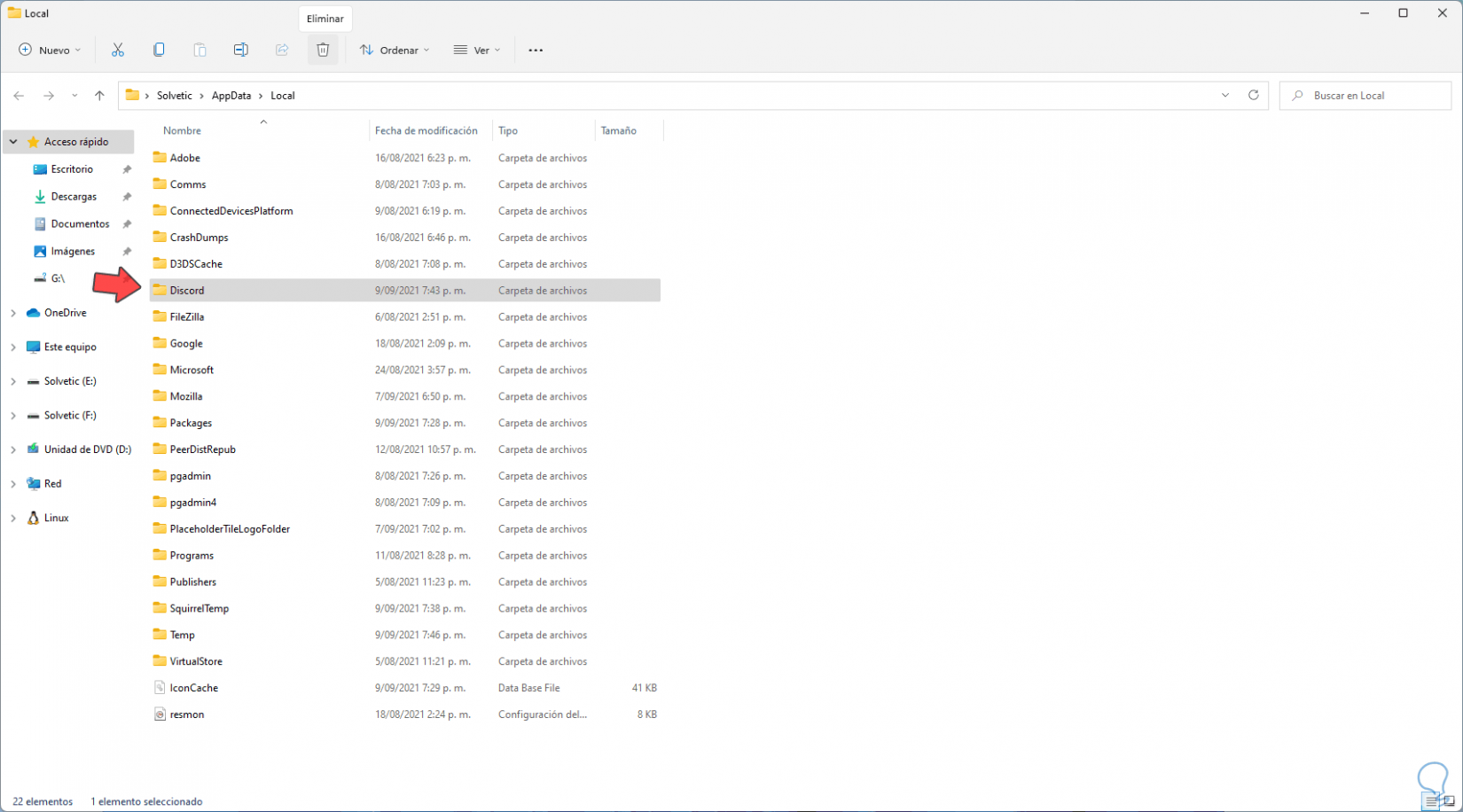1463x812 pixels.
Task: Select the pgadmin4 folder name
Action: coord(193,503)
